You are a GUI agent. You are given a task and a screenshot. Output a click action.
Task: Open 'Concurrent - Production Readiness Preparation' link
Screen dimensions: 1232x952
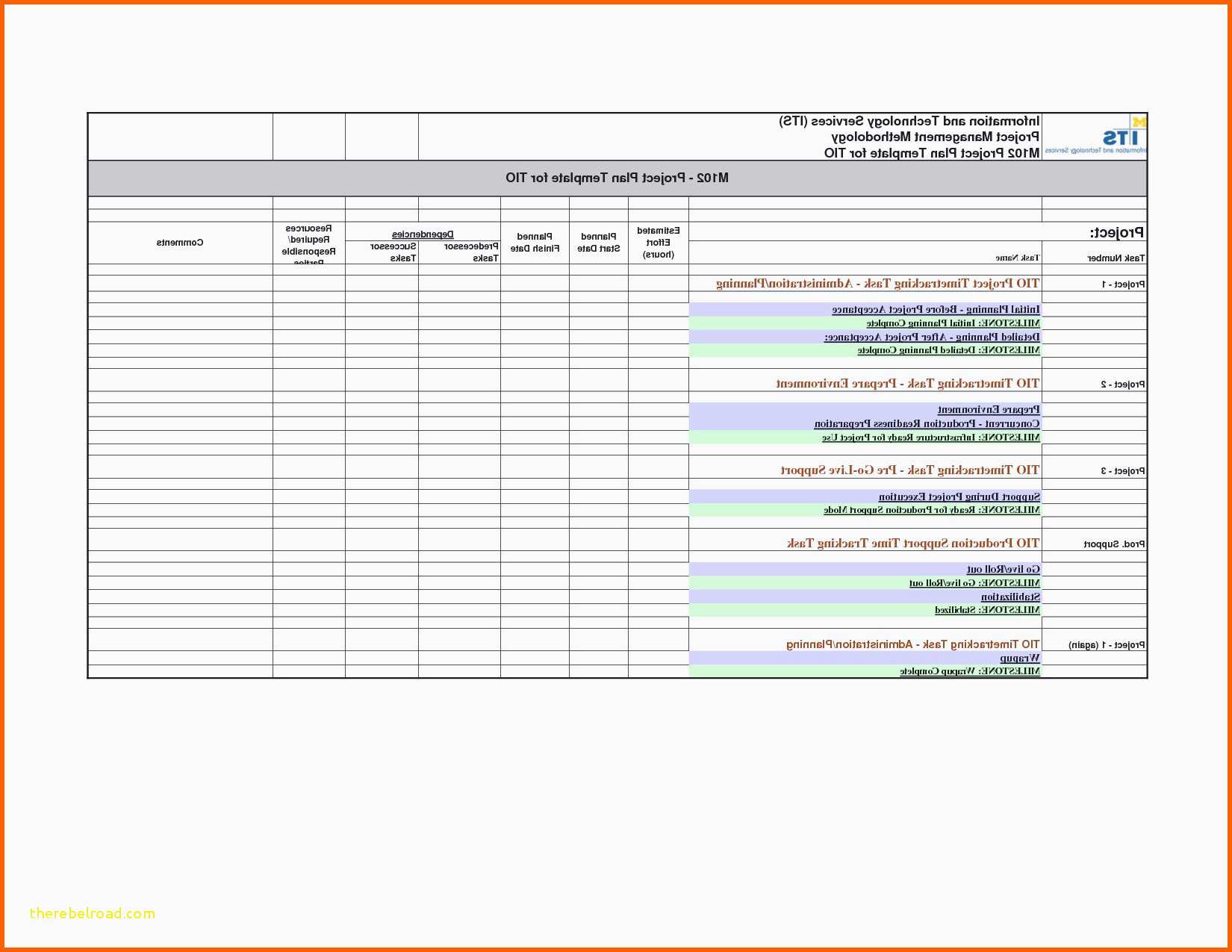pos(927,423)
